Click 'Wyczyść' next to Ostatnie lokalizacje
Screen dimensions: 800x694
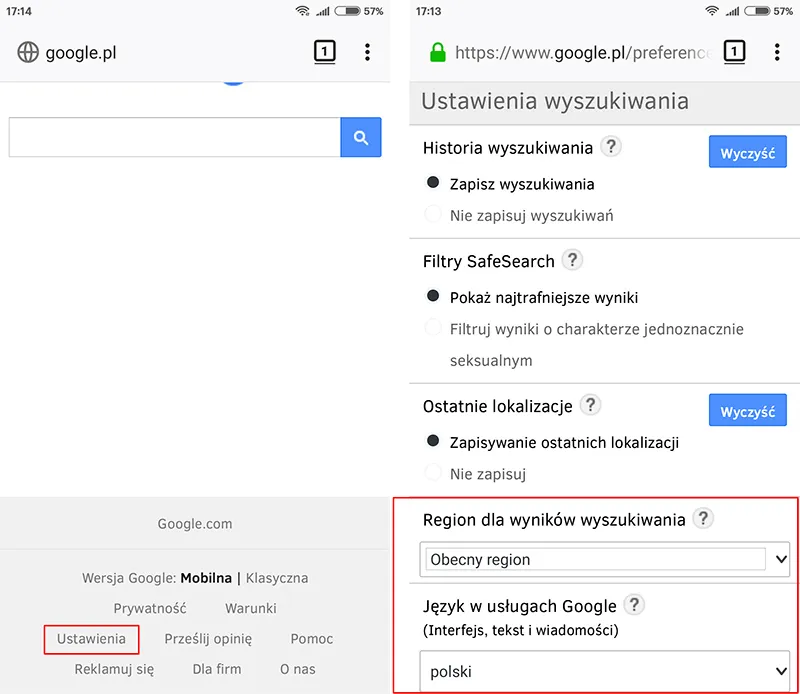point(748,411)
